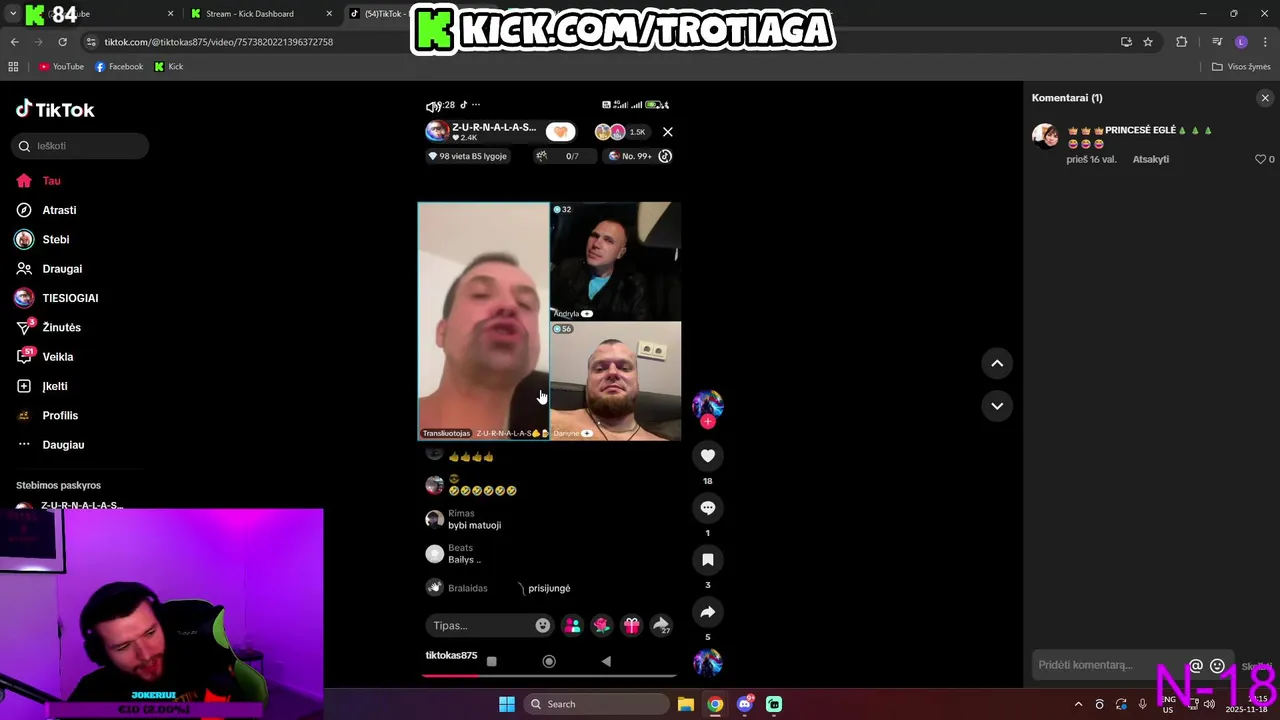Like the PRINCESĖ EGLĖ comment heart
This screenshot has width=1280, height=720.
coord(1260,159)
